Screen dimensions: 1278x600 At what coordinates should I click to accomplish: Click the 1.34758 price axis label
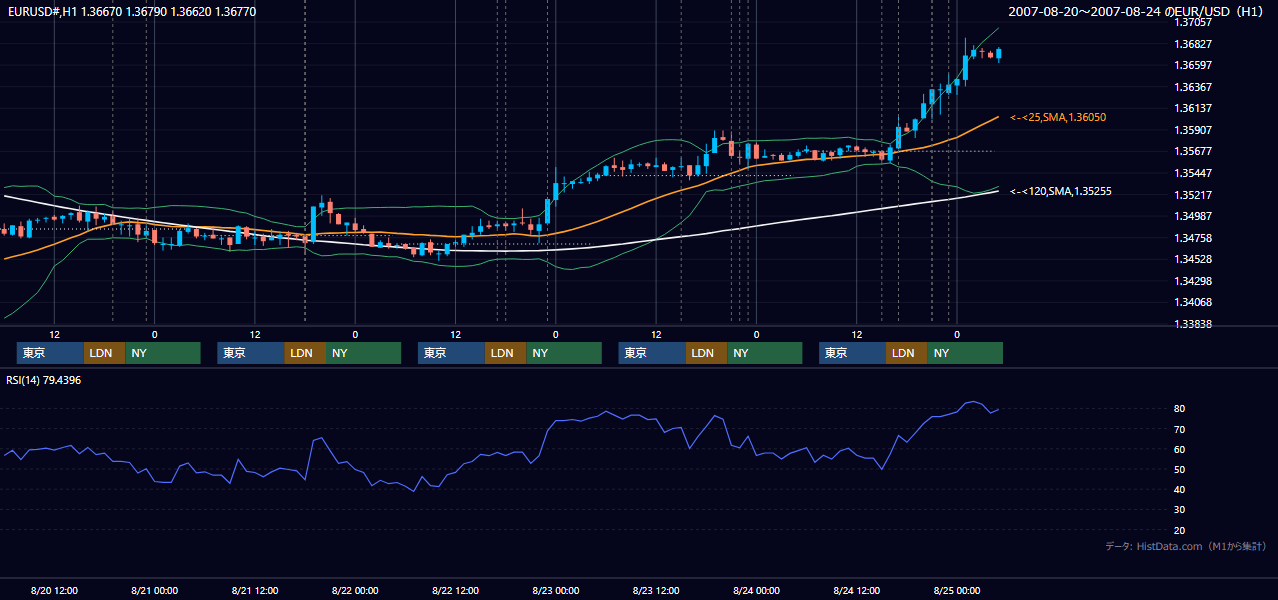coord(1193,238)
